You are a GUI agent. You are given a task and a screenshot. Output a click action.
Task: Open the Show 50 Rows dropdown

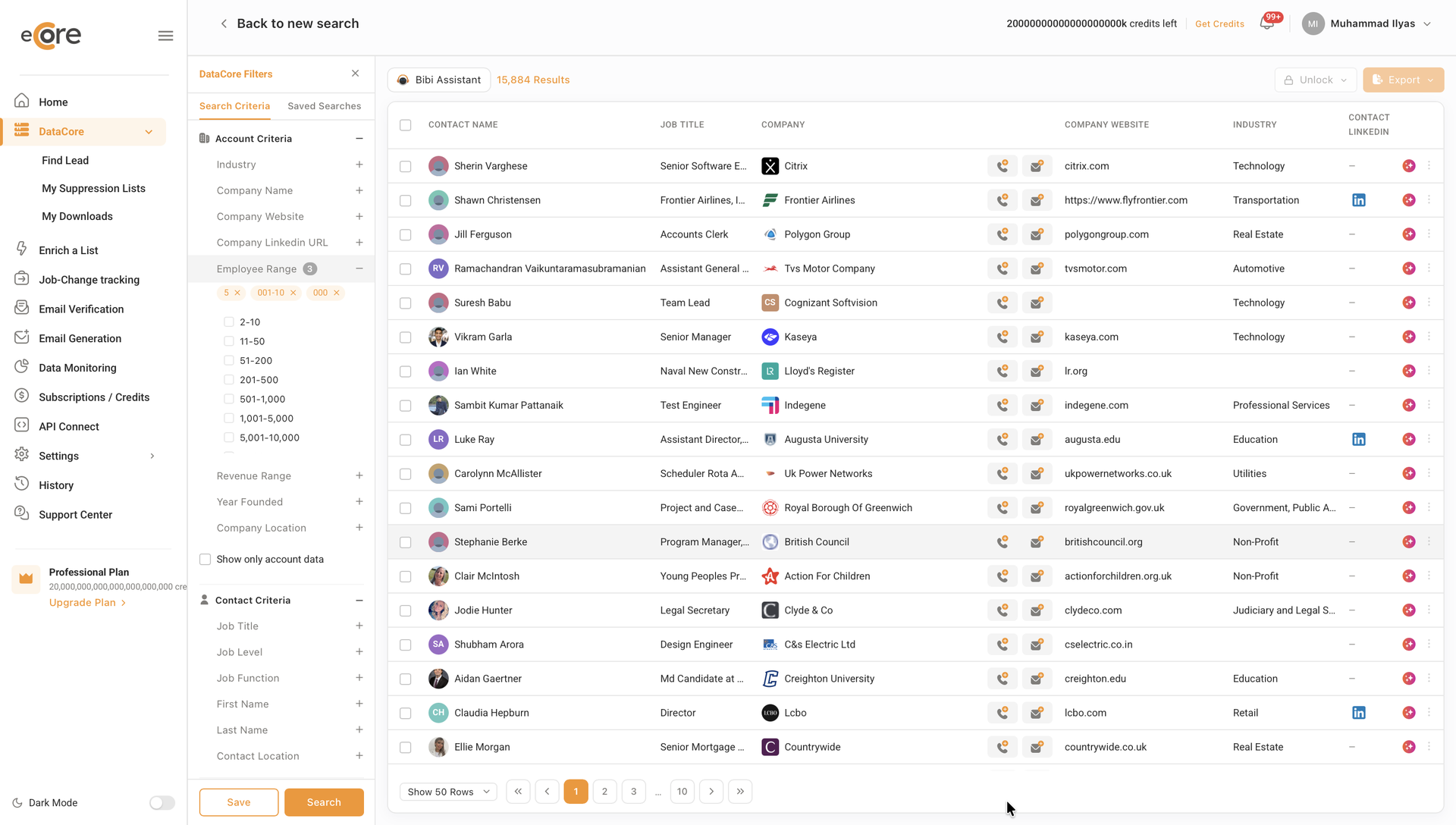pos(449,792)
